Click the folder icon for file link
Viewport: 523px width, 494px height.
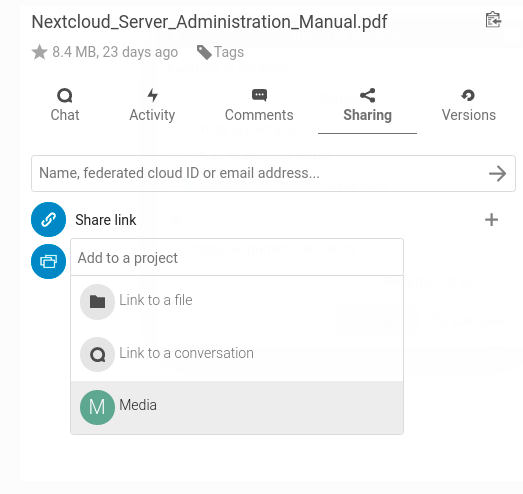tap(97, 302)
